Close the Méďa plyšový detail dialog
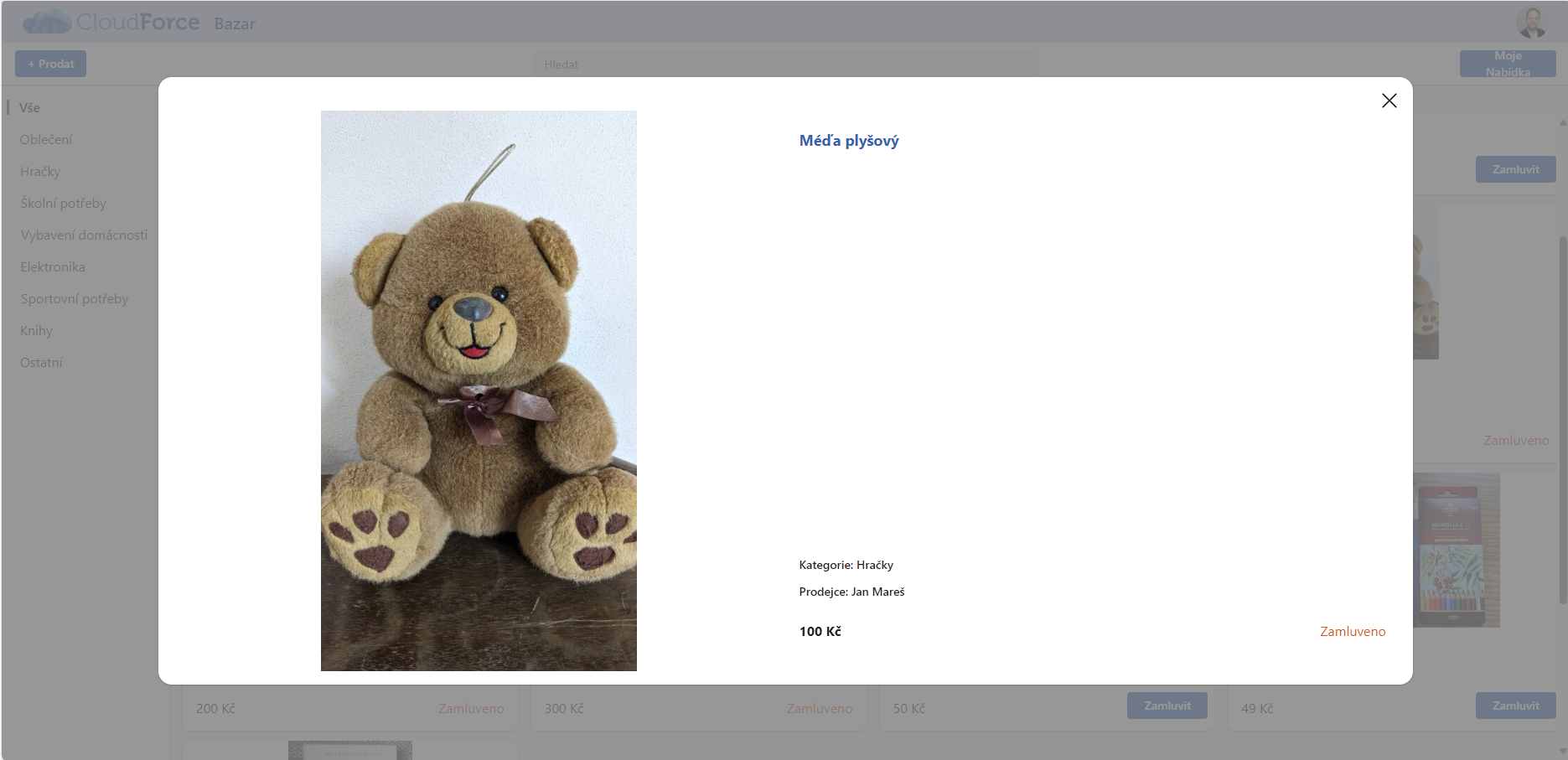 click(1389, 101)
